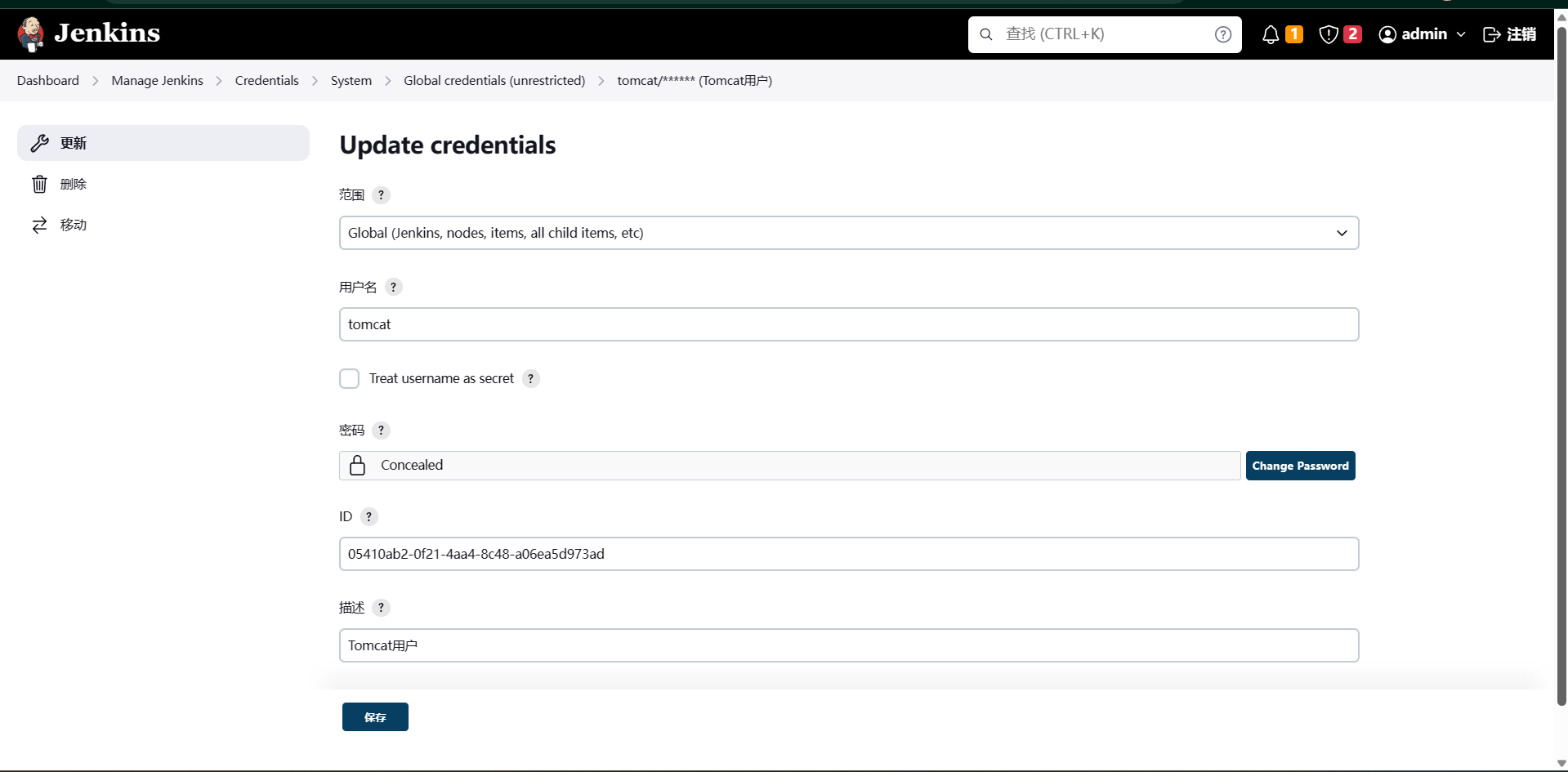Expand the admin account dropdown chevron
The image size is (1568, 772).
click(1461, 34)
